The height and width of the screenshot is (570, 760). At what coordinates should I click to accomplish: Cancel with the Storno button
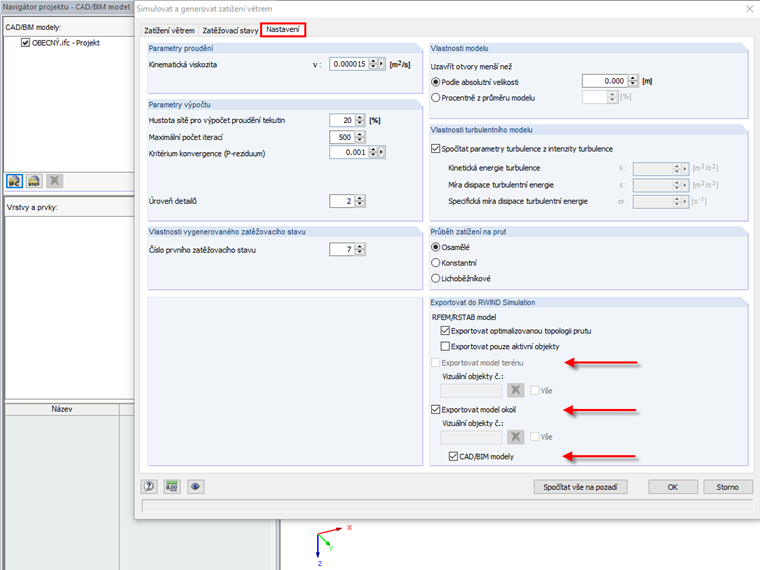click(x=728, y=487)
